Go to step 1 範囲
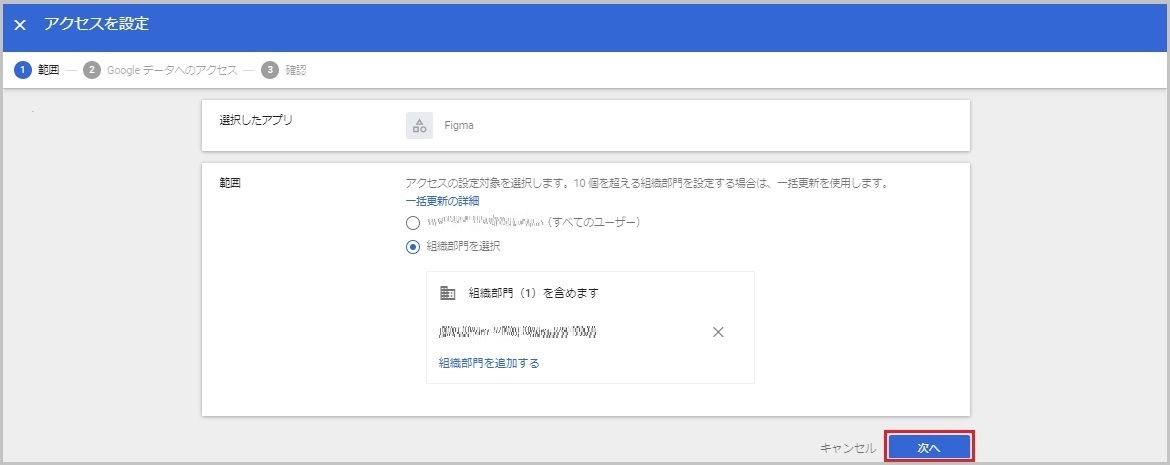1170x465 pixels. (x=37, y=70)
